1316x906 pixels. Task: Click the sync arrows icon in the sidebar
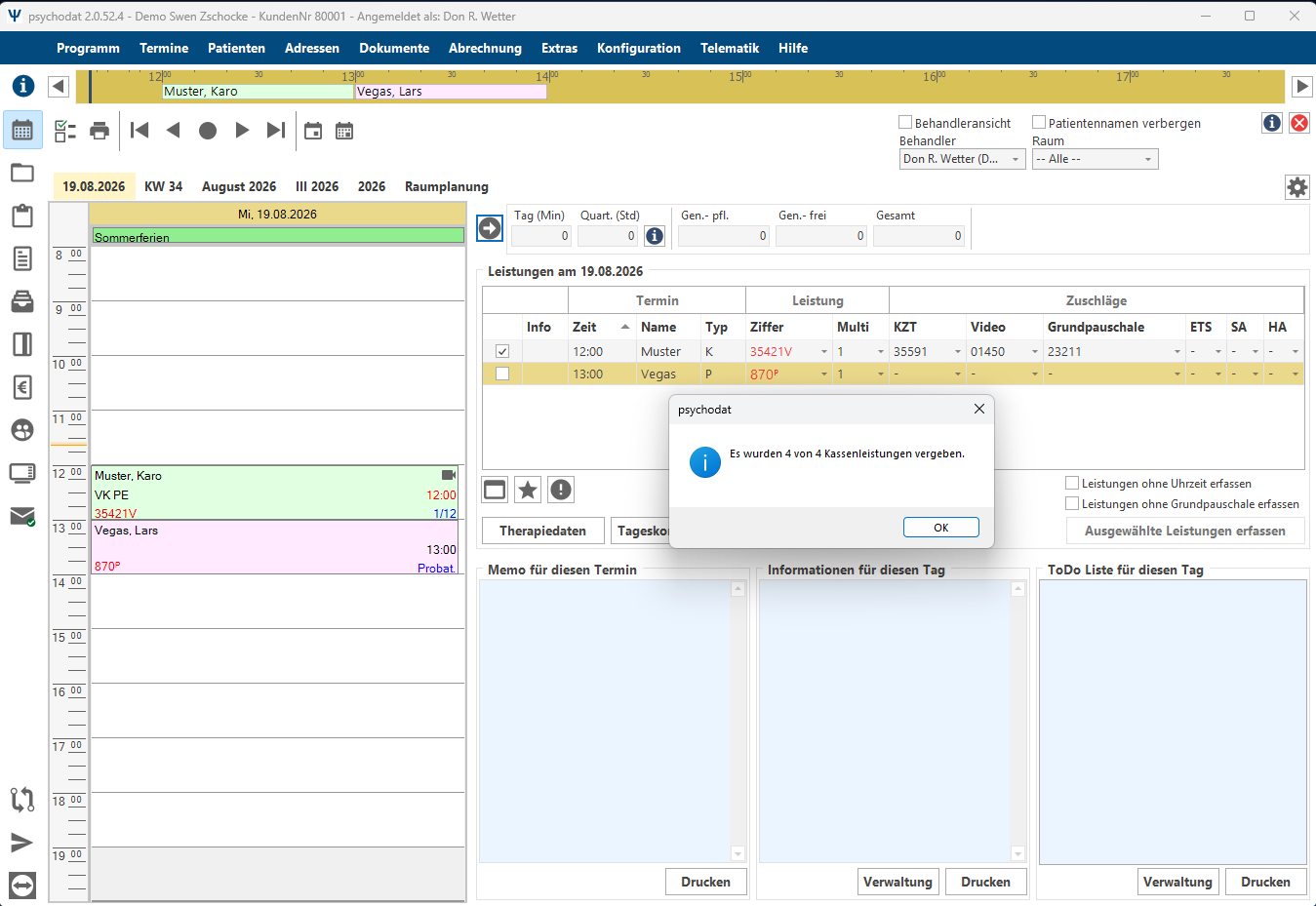(22, 800)
